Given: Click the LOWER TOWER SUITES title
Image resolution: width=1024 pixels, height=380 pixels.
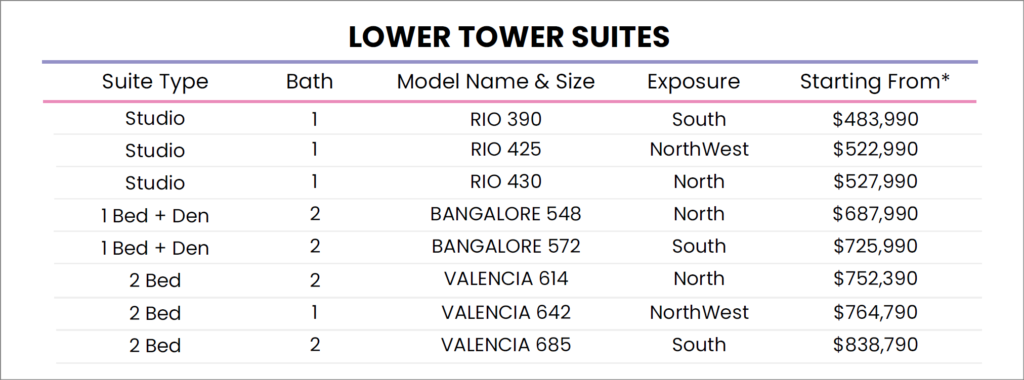Looking at the screenshot, I should tap(509, 37).
